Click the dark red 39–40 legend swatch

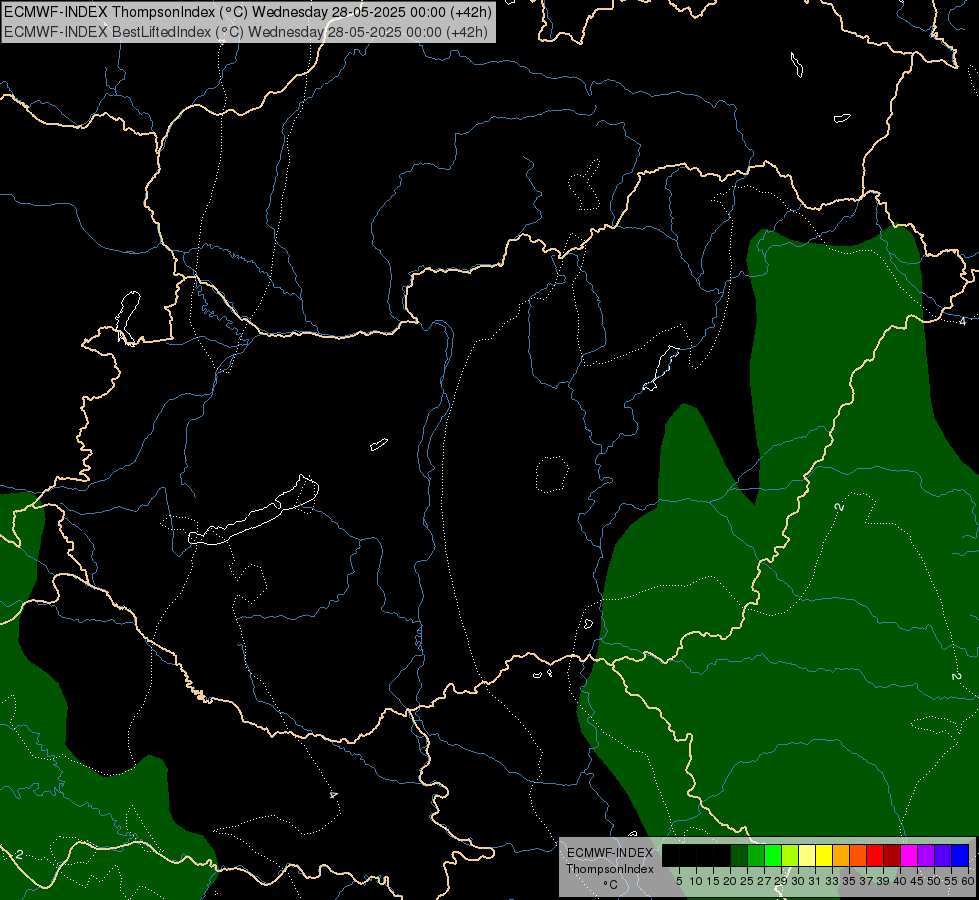pyautogui.click(x=892, y=855)
